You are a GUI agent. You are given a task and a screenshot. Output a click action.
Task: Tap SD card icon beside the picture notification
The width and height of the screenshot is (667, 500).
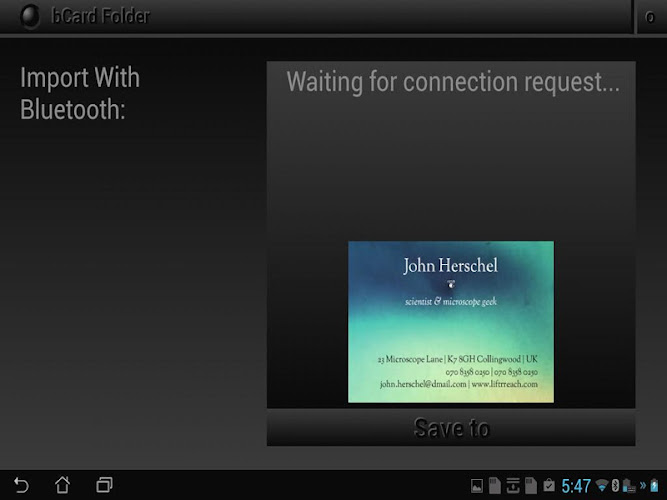point(495,486)
